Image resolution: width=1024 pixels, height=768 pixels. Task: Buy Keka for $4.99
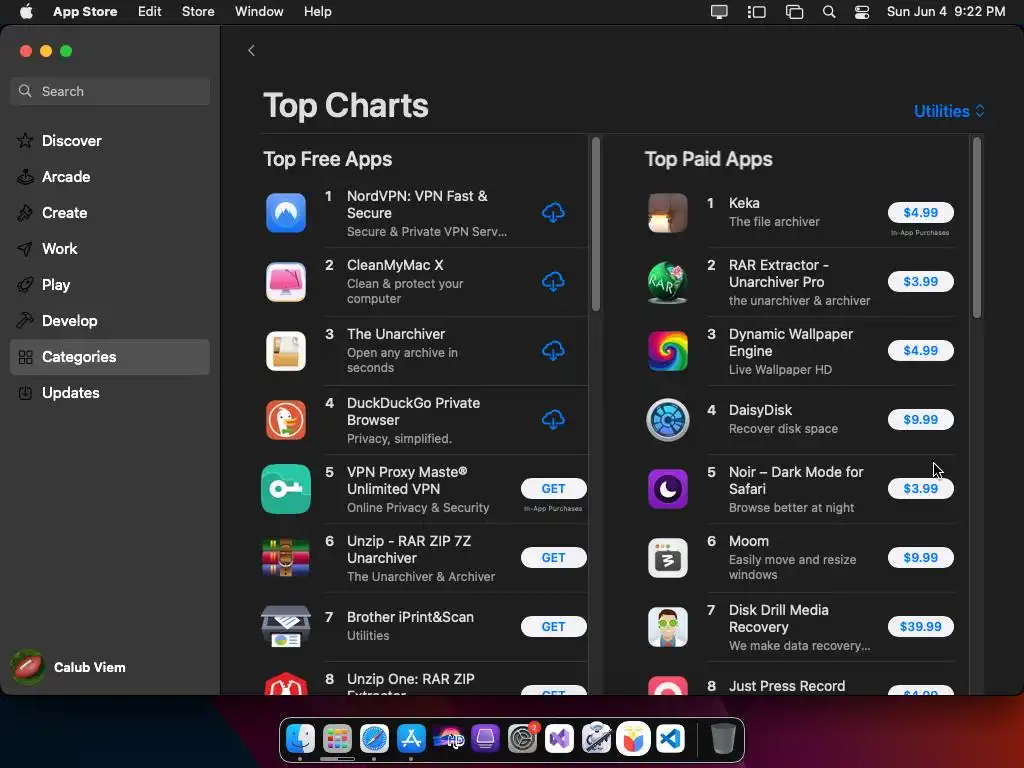(x=920, y=213)
